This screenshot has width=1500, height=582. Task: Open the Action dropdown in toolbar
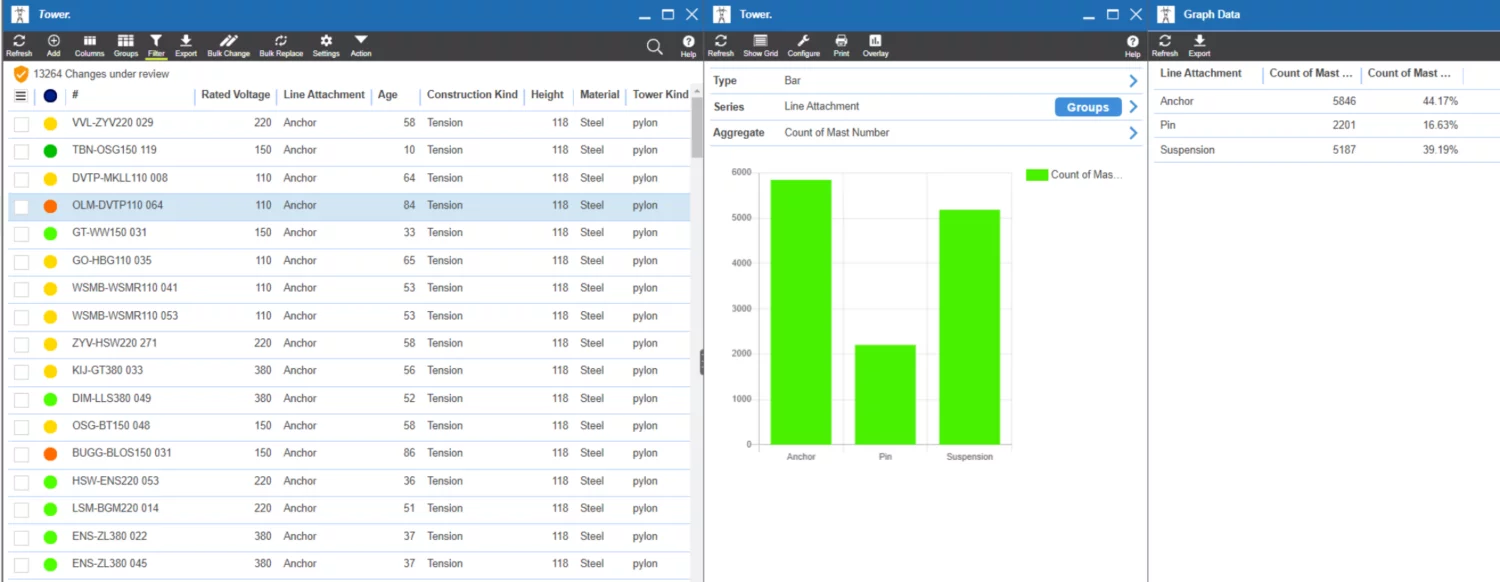point(361,45)
